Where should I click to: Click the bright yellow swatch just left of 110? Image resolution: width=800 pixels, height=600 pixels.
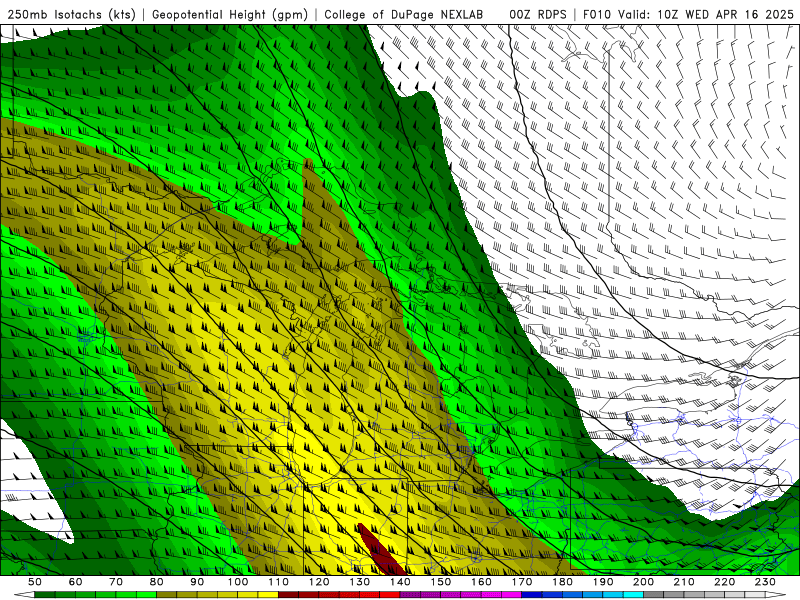(268, 594)
